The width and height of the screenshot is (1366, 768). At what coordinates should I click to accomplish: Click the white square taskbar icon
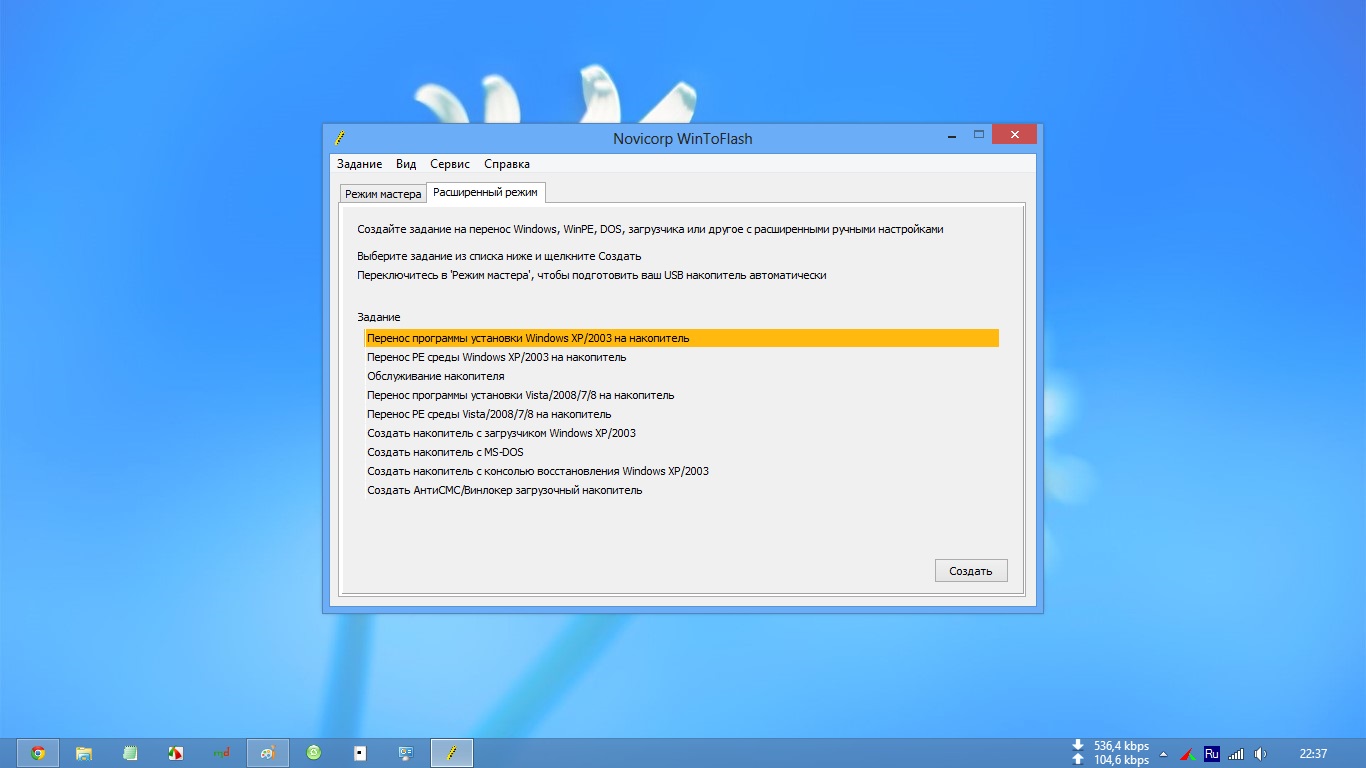tap(360, 753)
